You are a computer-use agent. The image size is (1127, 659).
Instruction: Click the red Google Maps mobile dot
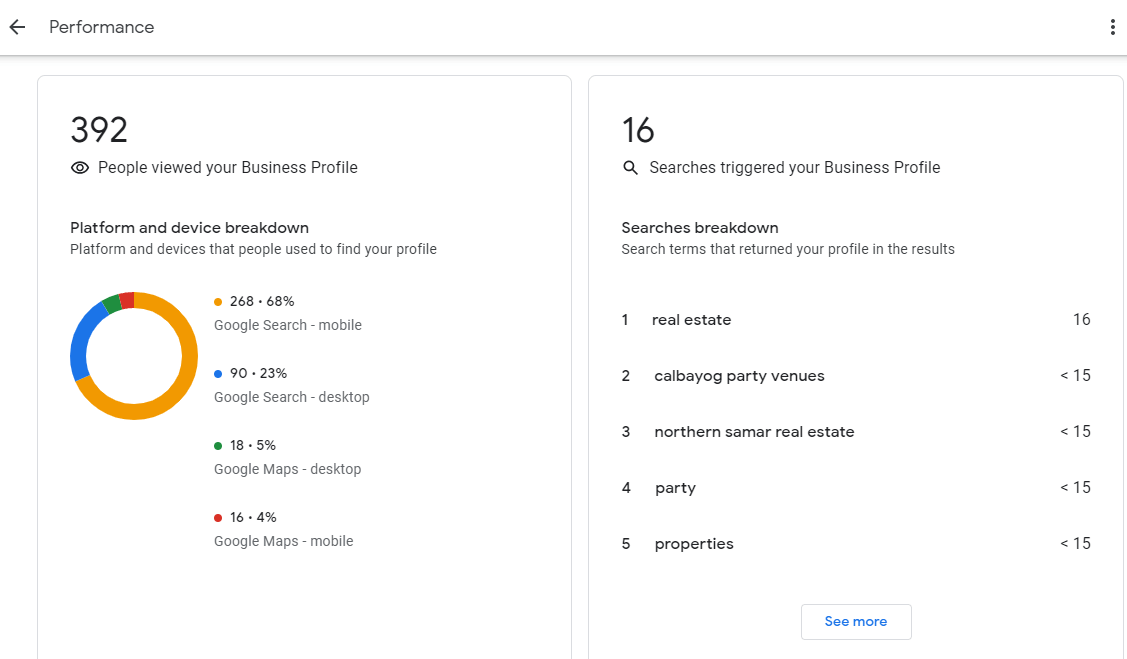[x=218, y=517]
